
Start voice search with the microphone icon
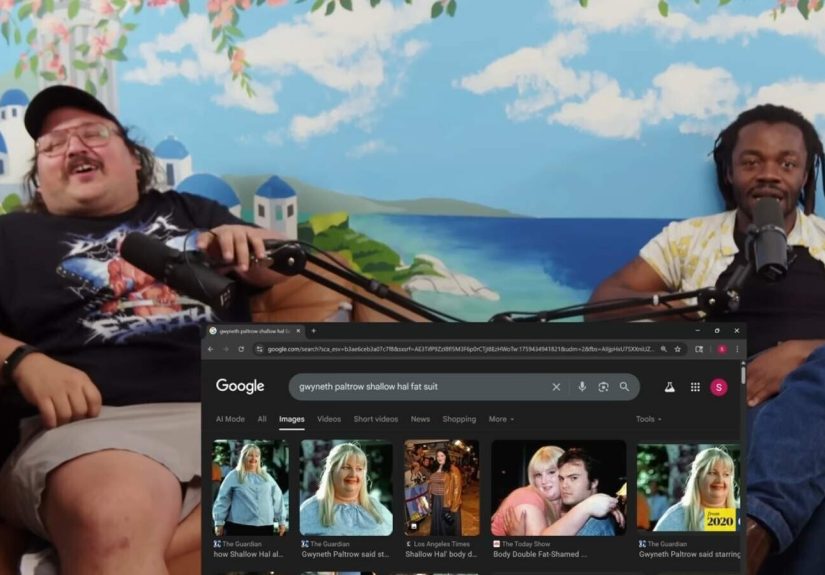[582, 387]
